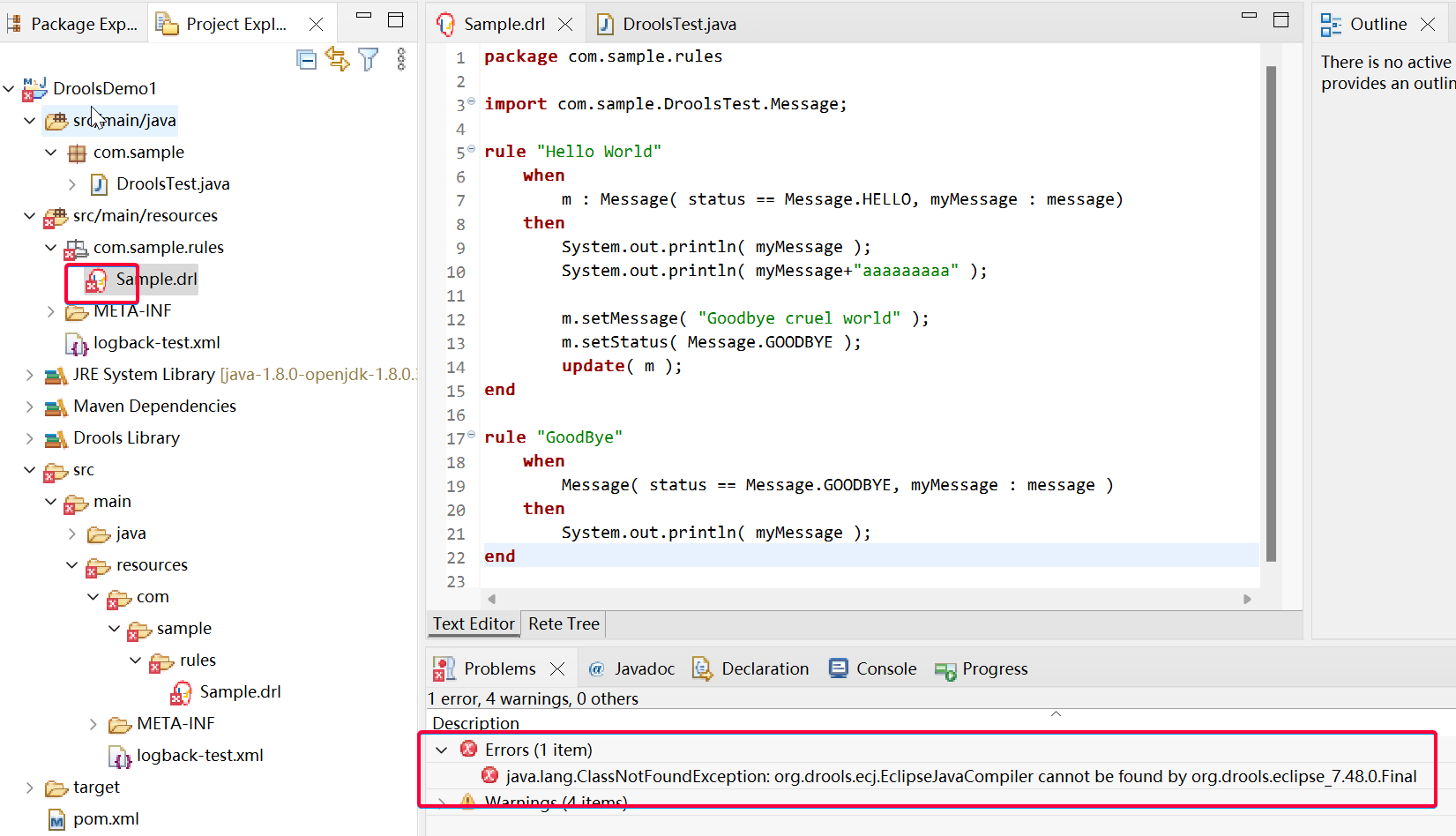This screenshot has height=836, width=1456.
Task: Toggle Link with Editor icon
Action: click(337, 59)
